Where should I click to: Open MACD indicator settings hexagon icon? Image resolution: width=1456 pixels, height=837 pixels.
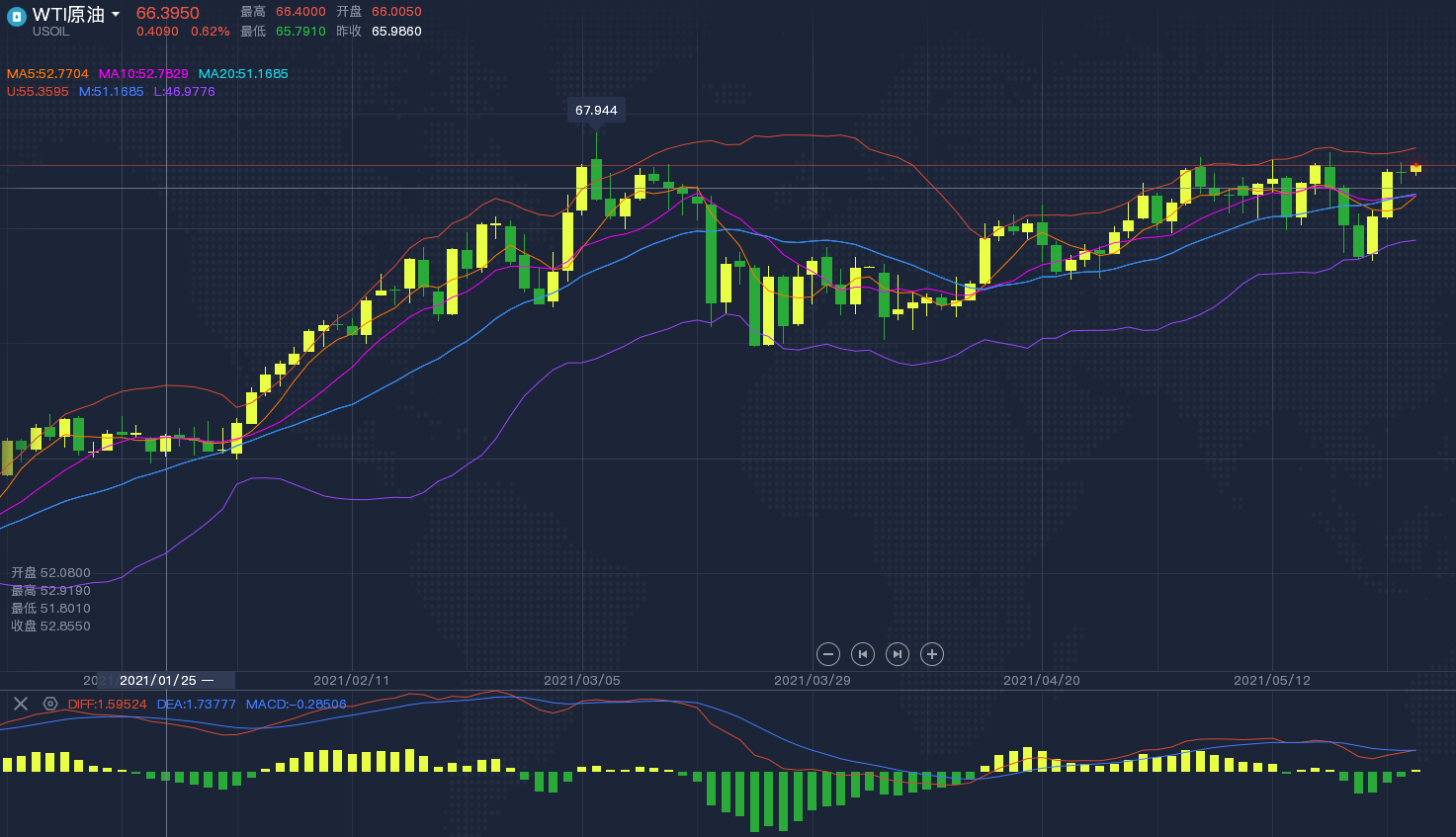[50, 704]
